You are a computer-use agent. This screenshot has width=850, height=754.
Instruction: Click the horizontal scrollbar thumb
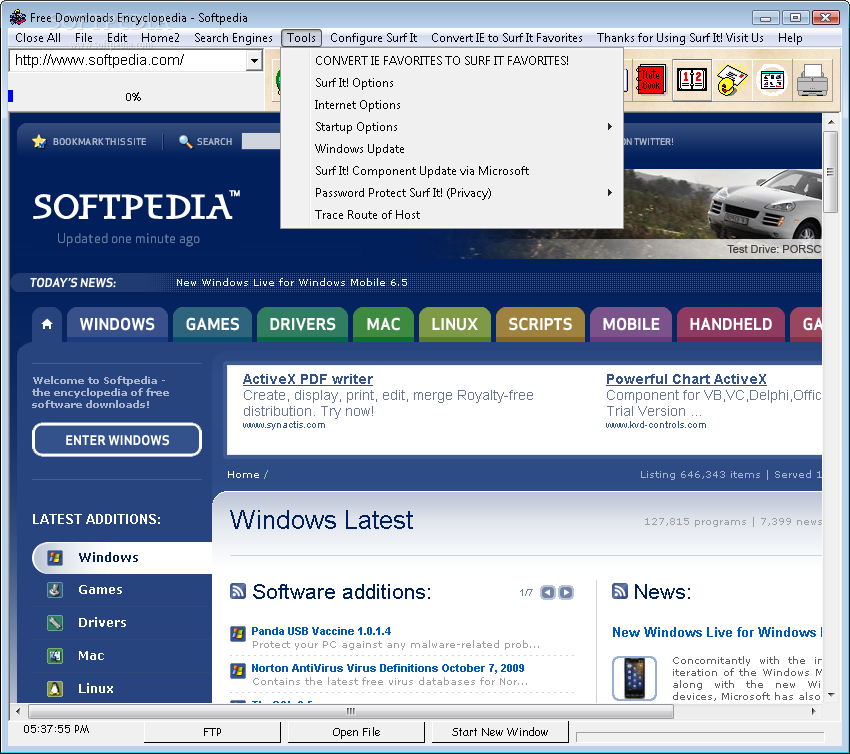[x=351, y=711]
